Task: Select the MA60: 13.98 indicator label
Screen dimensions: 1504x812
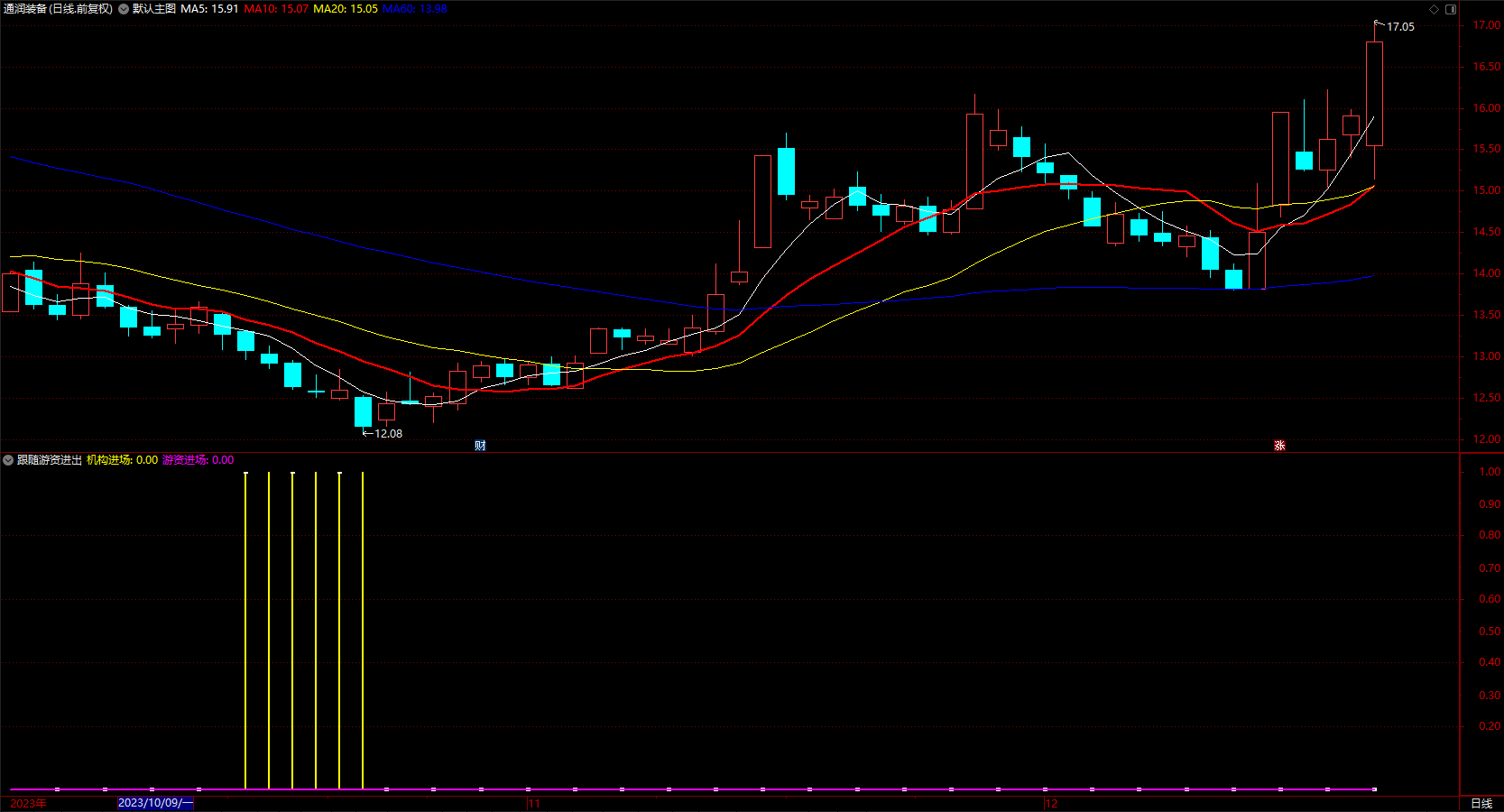Action: 415,9
